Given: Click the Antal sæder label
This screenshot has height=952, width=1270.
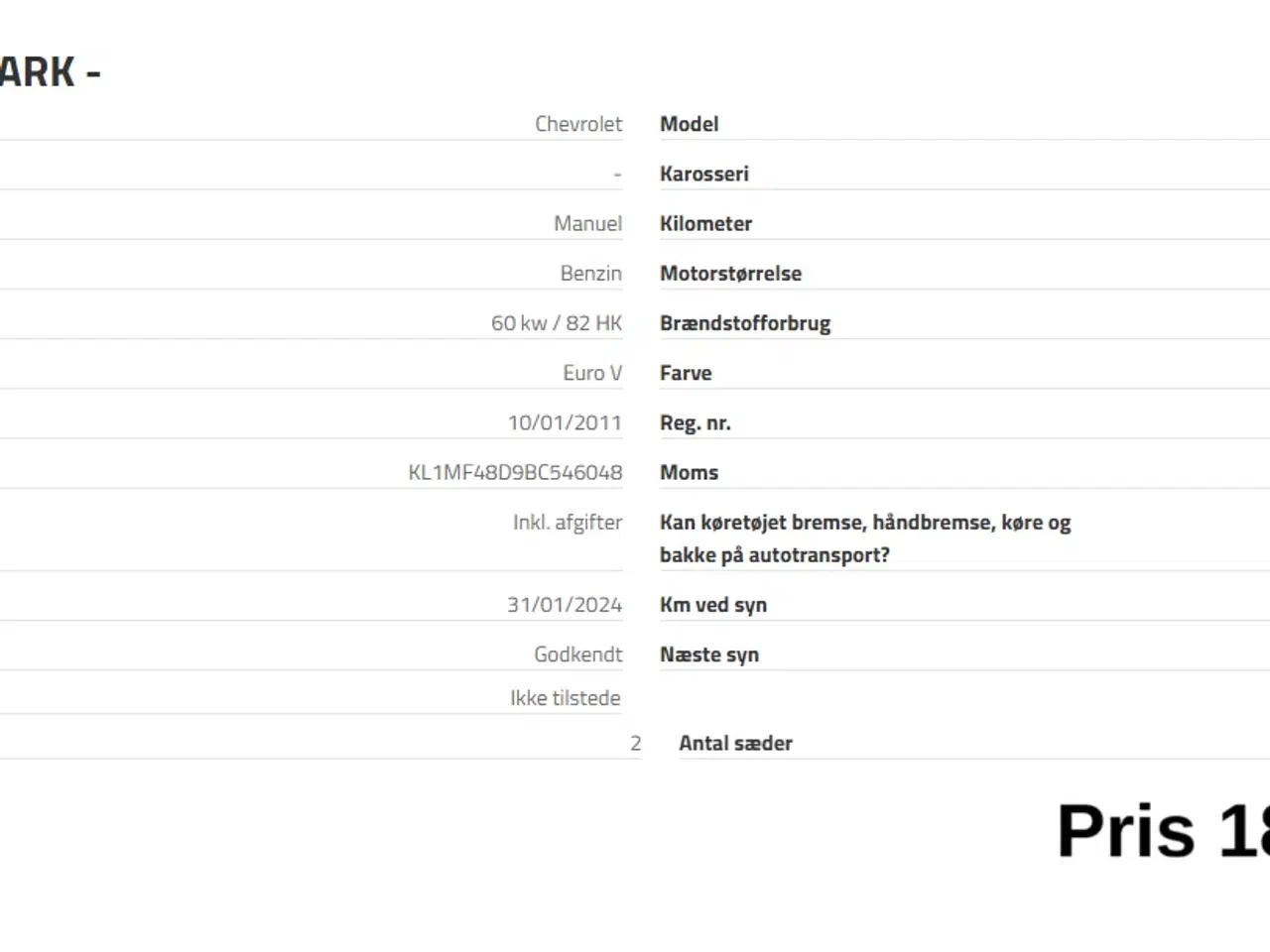Looking at the screenshot, I should coord(735,743).
